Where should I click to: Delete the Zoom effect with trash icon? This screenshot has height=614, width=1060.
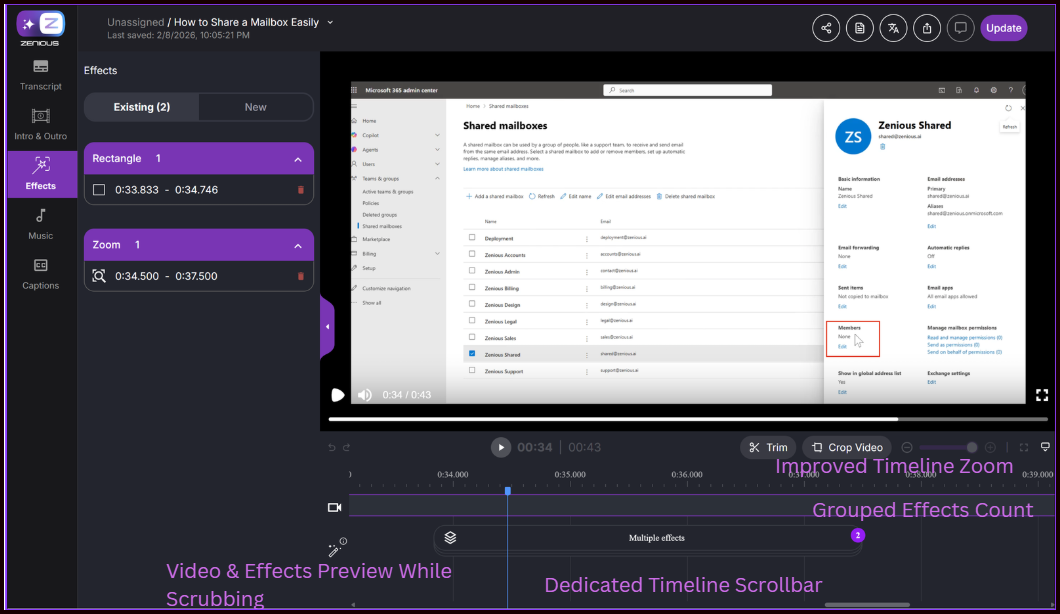[301, 276]
